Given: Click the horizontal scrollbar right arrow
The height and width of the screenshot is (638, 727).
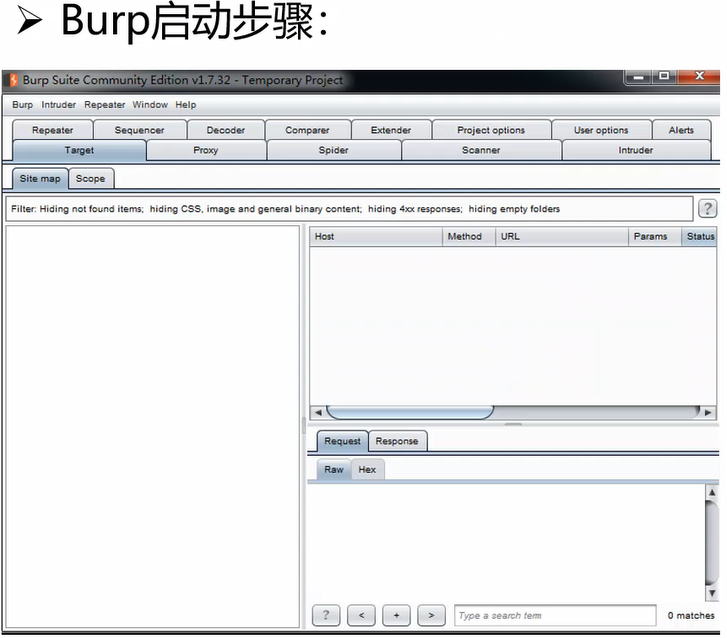Looking at the screenshot, I should point(708,412).
